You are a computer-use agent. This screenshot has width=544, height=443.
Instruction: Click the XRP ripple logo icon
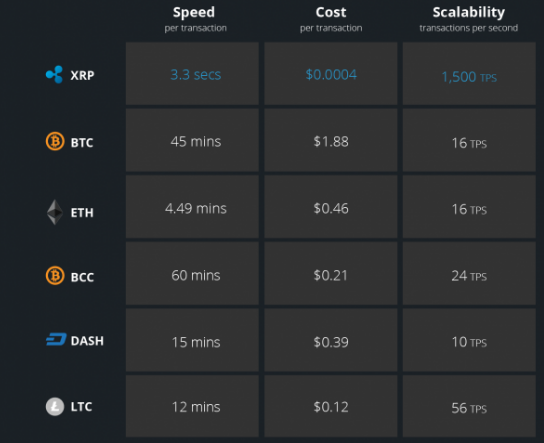[54, 74]
